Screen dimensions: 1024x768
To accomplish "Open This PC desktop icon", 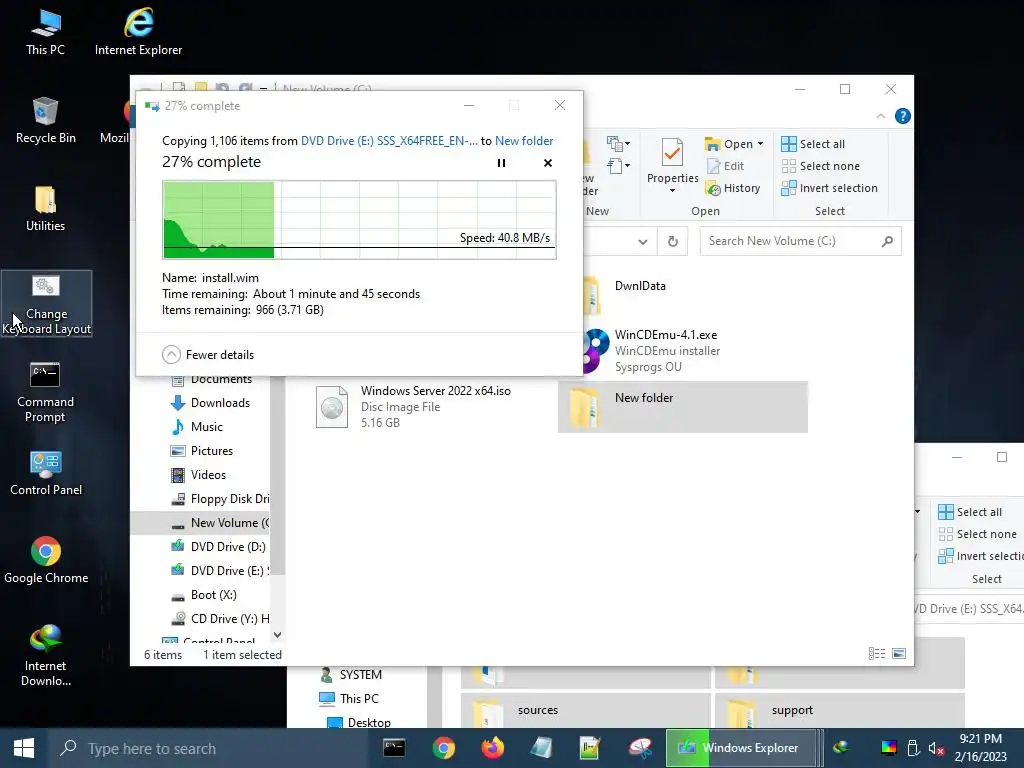I will 45,33.
